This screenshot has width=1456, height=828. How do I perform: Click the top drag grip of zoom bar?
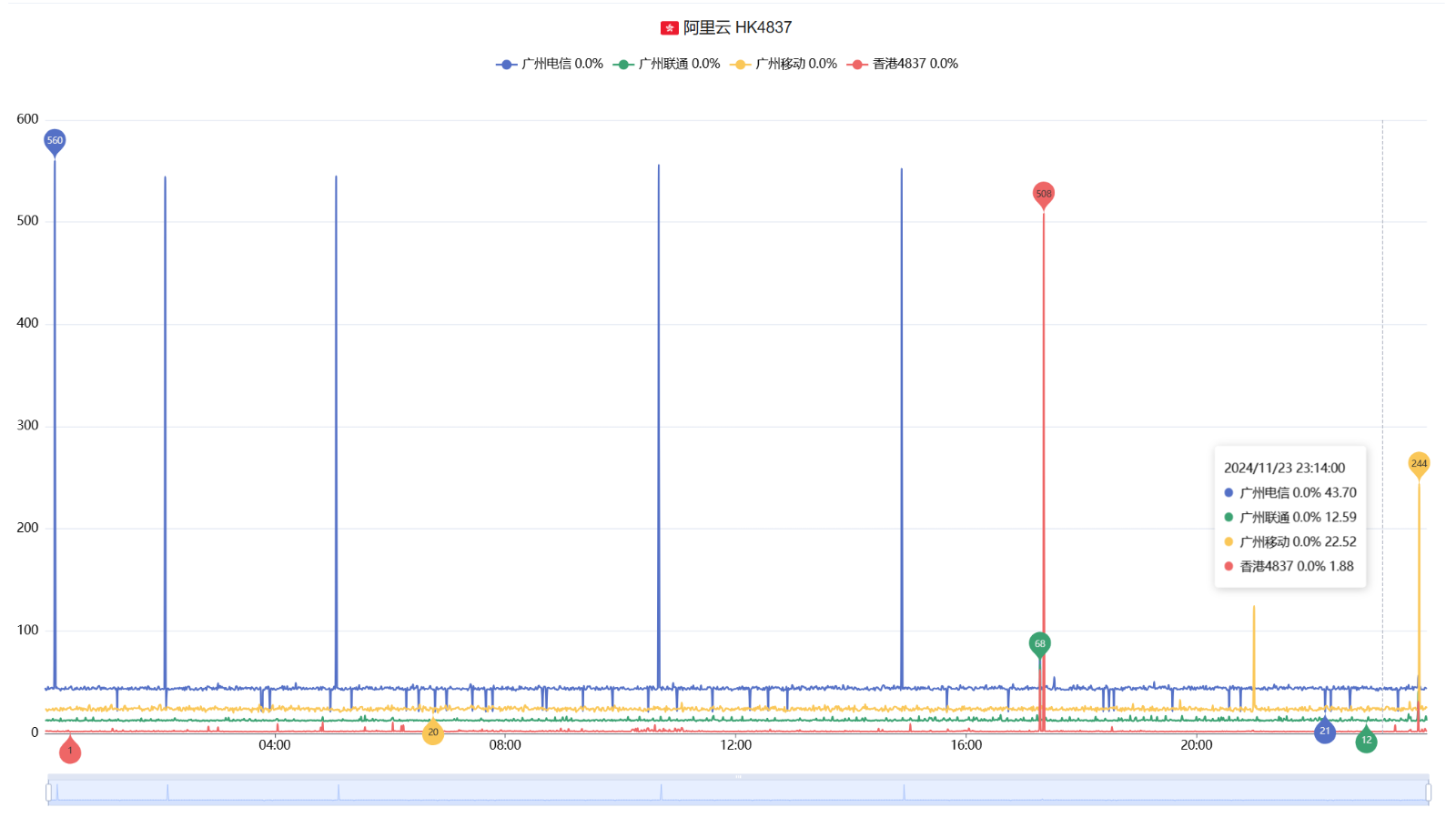pos(738,777)
